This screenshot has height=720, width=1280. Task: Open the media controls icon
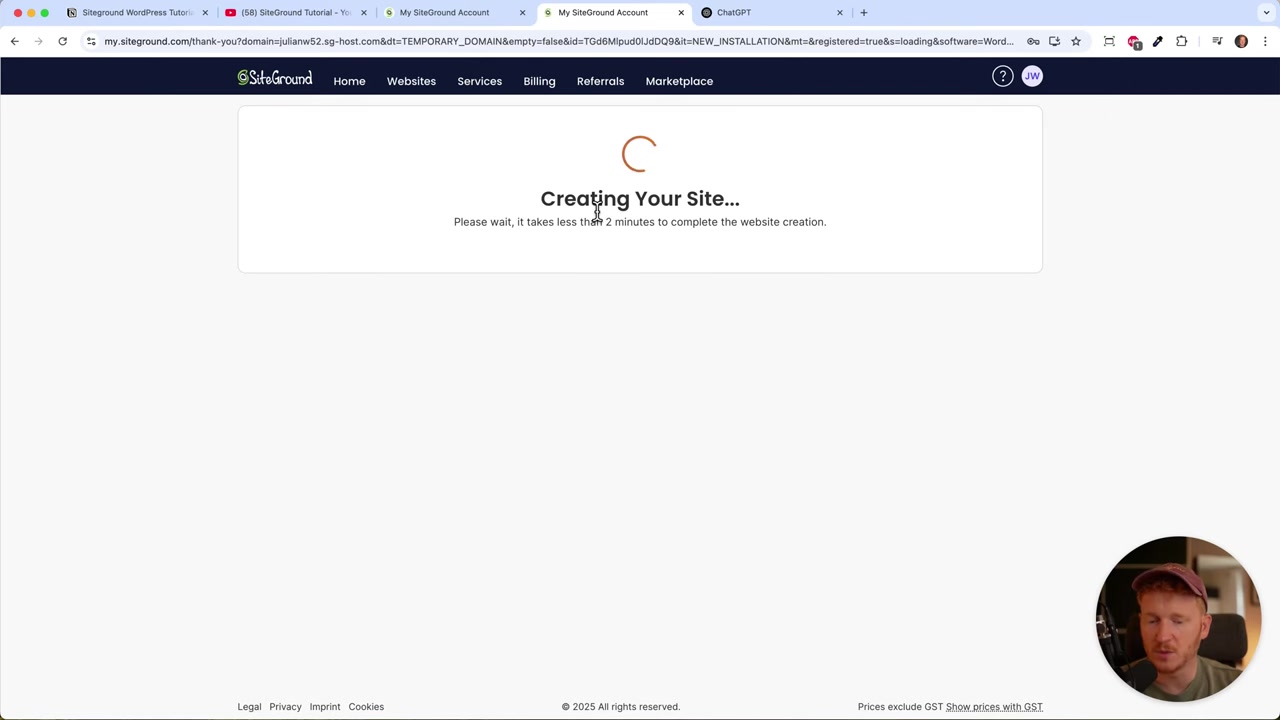pyautogui.click(x=1217, y=41)
